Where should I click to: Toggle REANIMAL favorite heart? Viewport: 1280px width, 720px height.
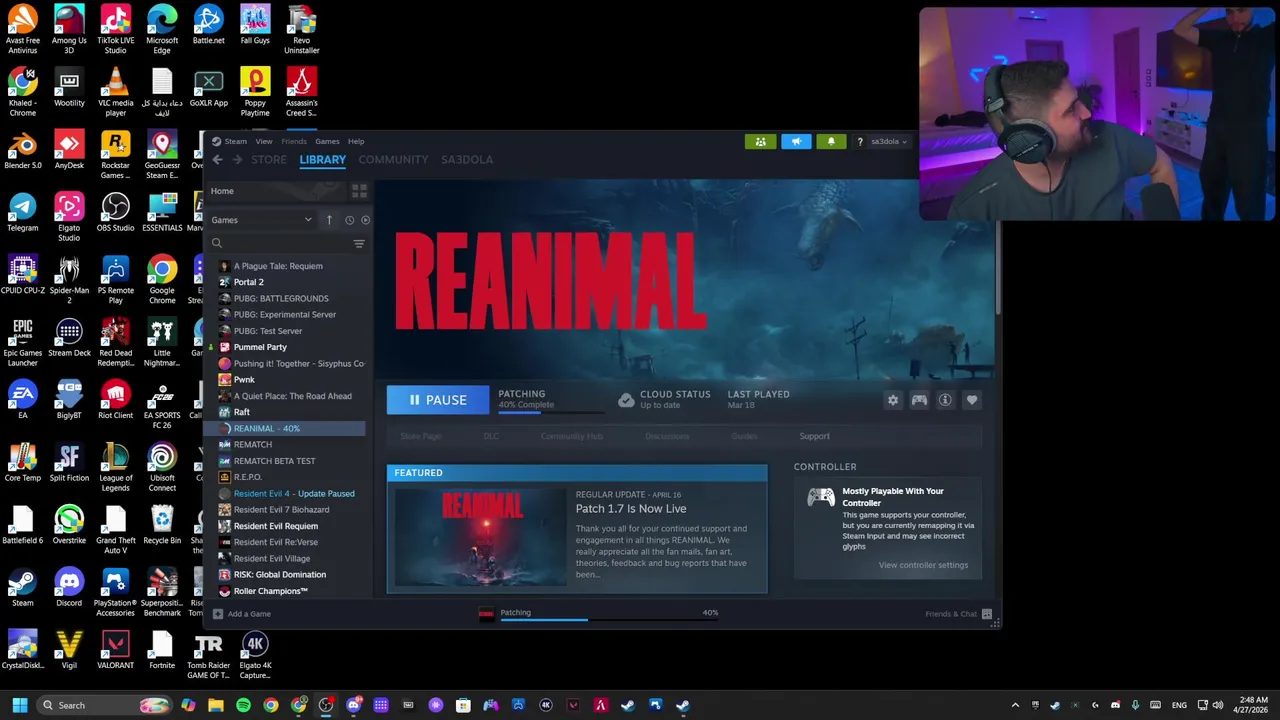pos(972,400)
